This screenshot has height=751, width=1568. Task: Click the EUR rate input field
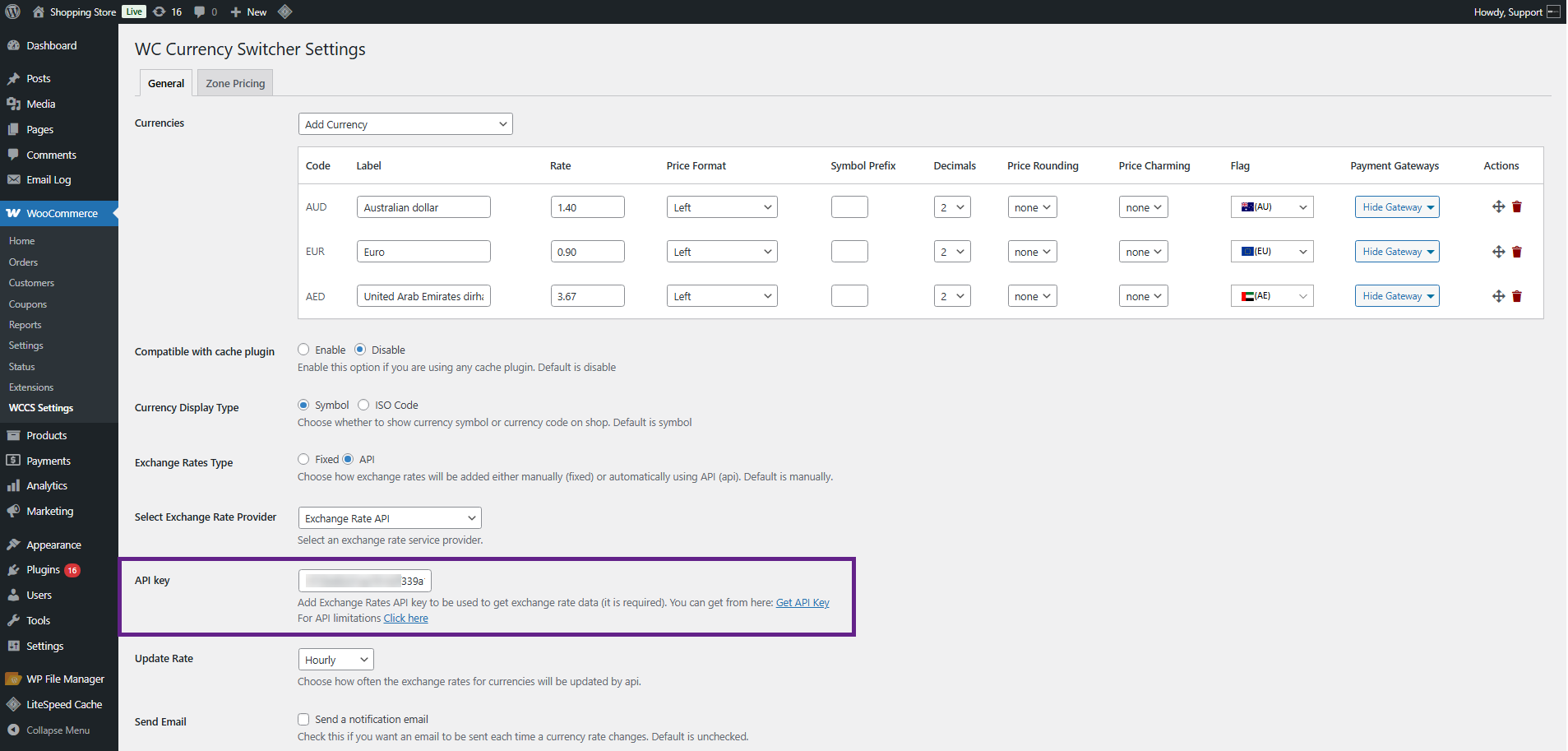(588, 252)
